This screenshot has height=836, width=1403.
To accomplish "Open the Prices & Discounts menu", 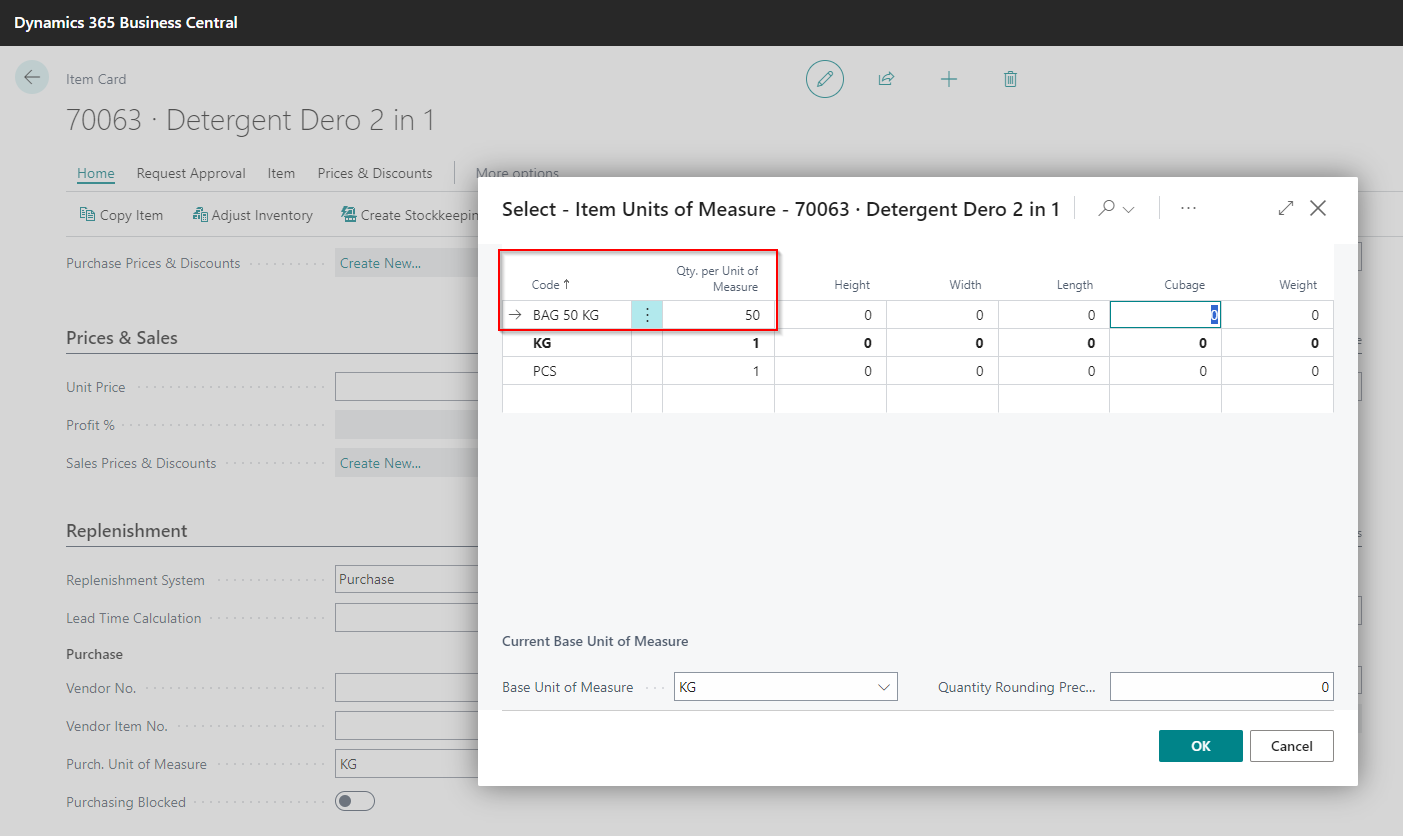I will [375, 173].
